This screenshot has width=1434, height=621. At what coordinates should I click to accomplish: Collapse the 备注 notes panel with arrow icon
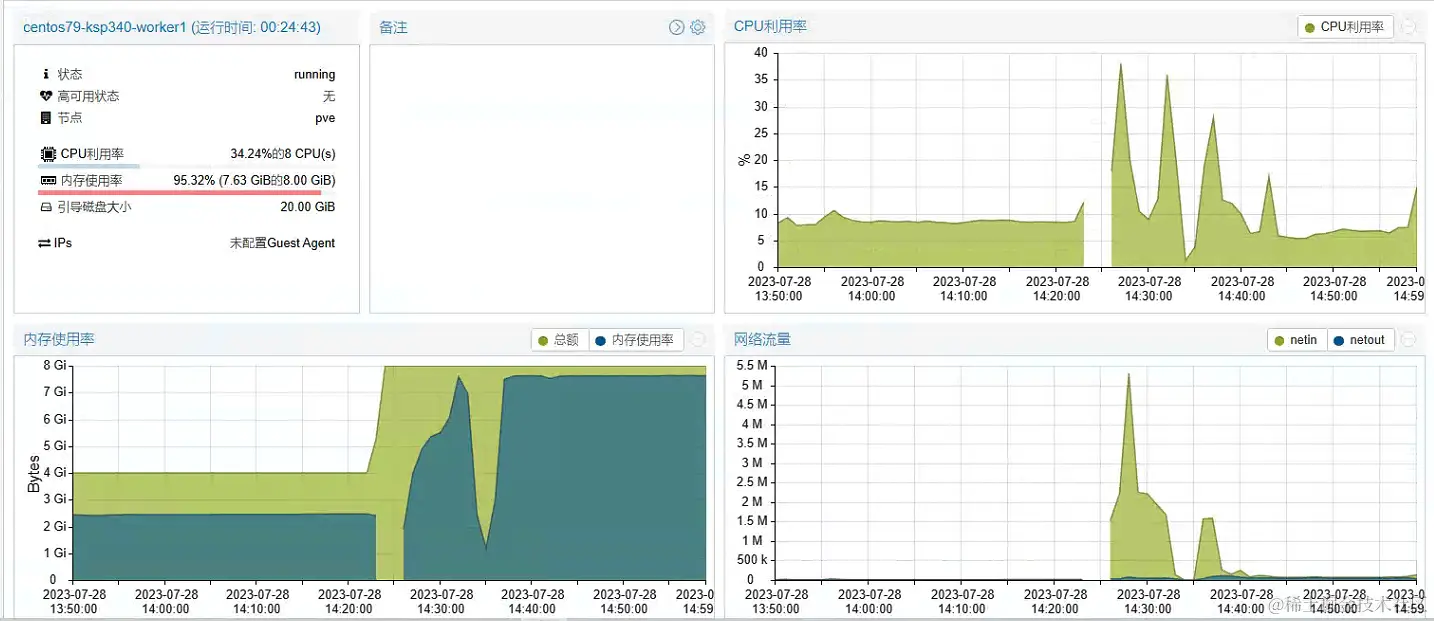pos(677,27)
